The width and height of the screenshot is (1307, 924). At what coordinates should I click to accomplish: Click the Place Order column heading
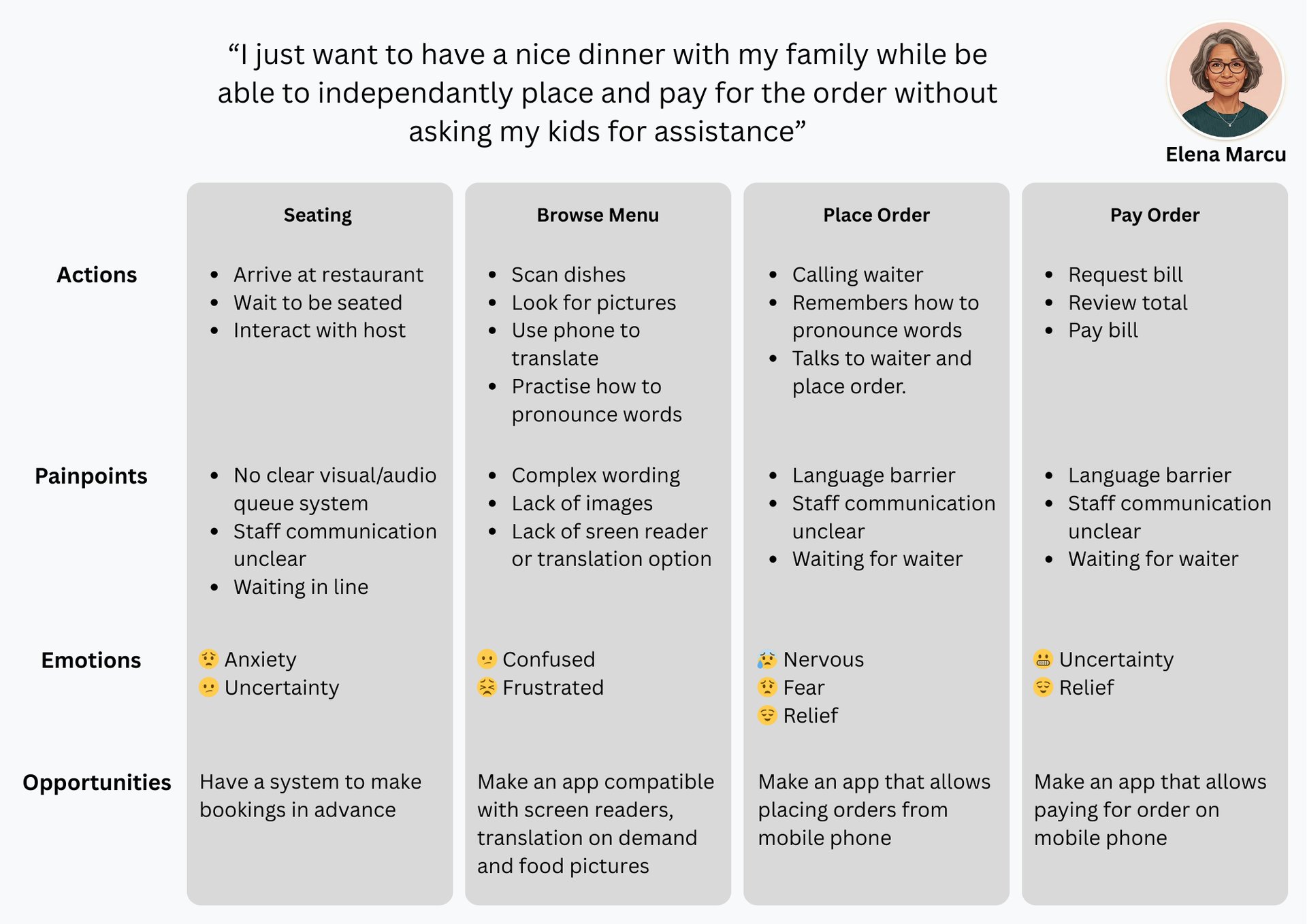coord(876,215)
